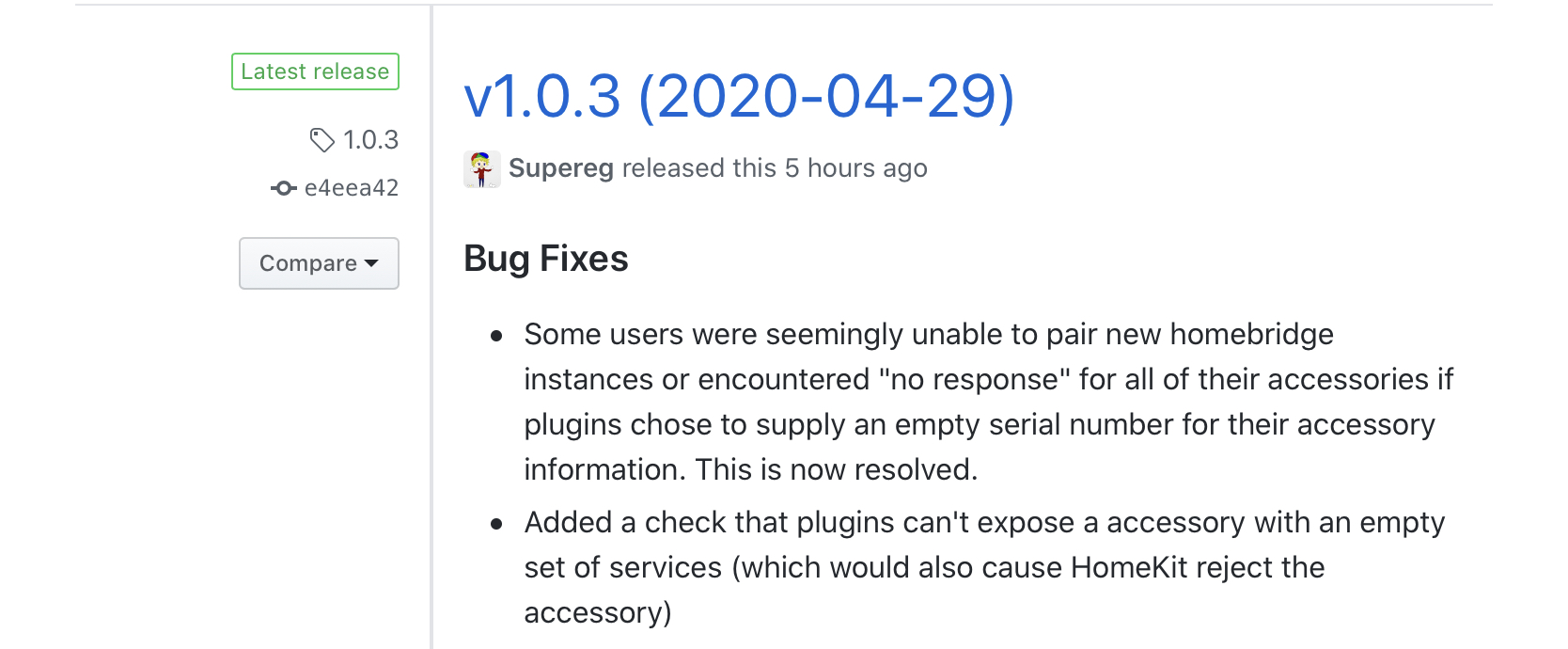
Task: Click the bullet dot before "Added a check"
Action: tap(497, 524)
